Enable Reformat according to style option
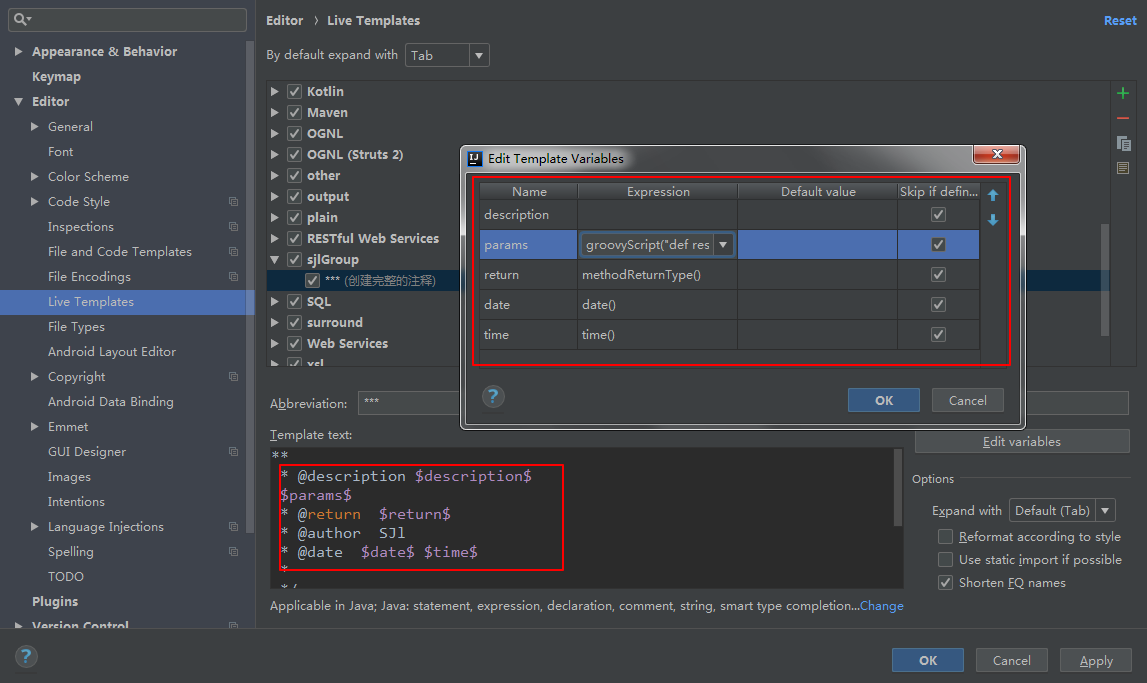This screenshot has height=683, width=1147. pos(945,537)
